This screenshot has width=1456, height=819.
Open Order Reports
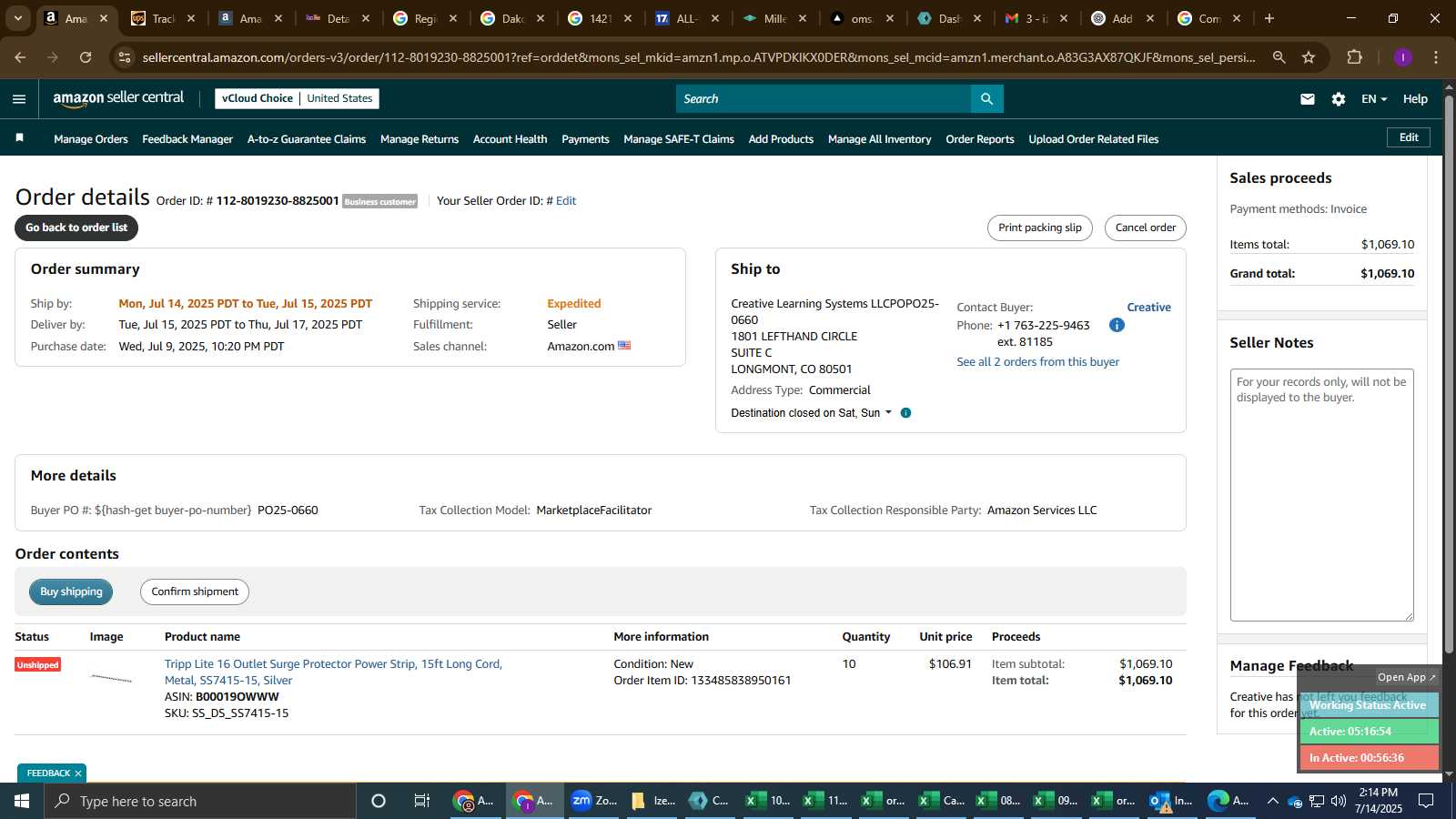pyautogui.click(x=980, y=139)
